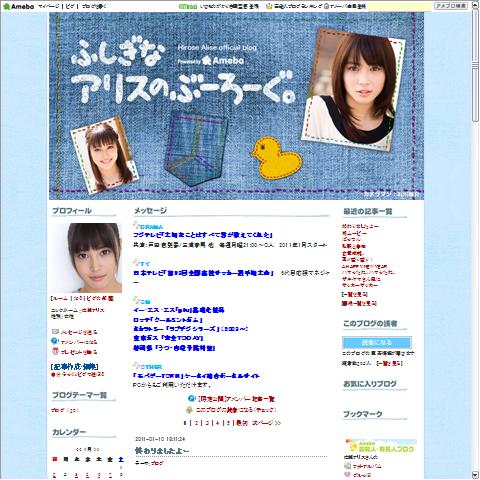Click the blue Amember badge icon in sidebar
The image size is (480, 480).
[x=55, y=341]
